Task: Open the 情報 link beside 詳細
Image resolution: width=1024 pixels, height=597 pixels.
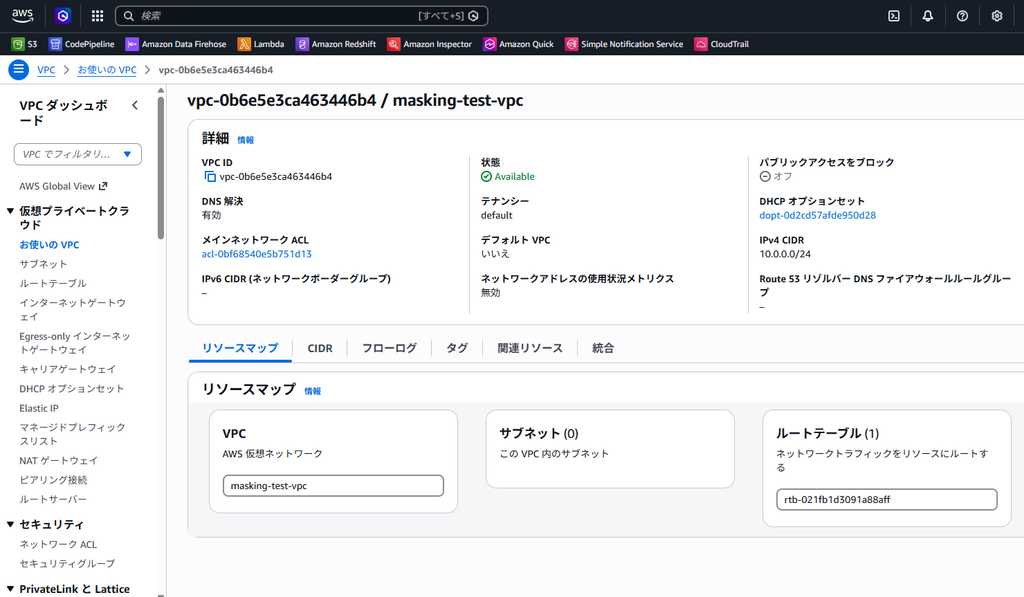Action: point(246,140)
